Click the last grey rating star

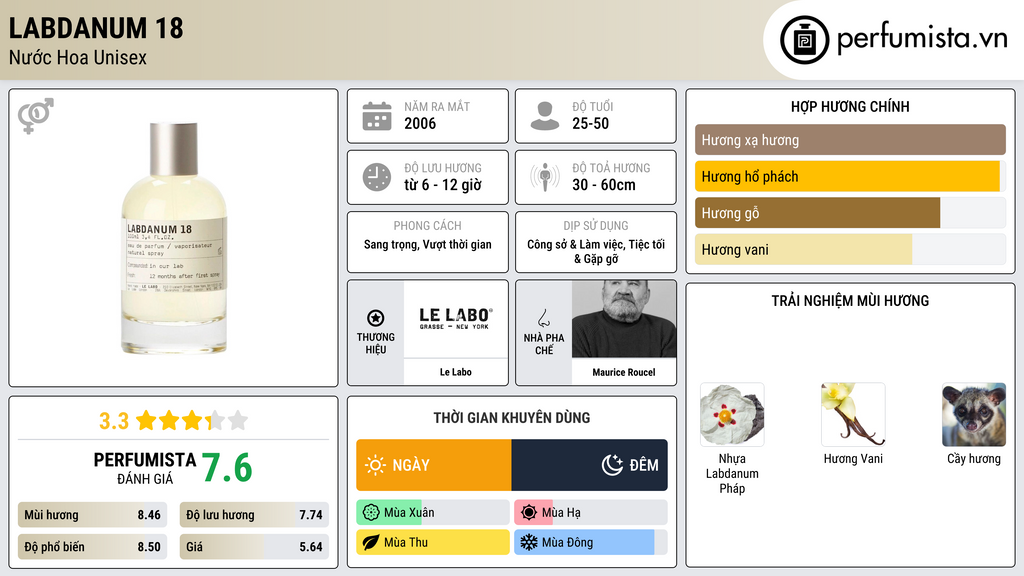238,420
